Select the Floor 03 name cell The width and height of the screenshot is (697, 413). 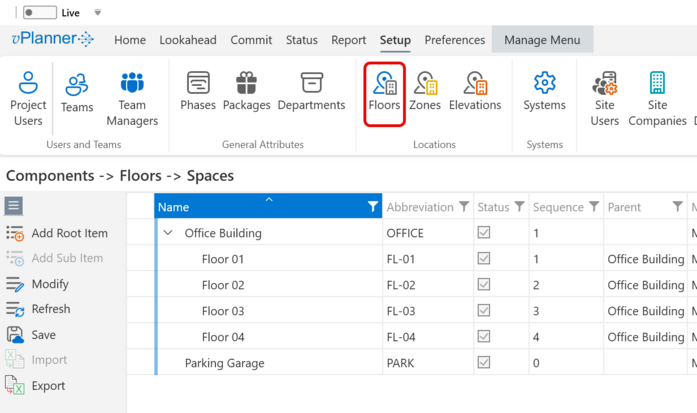click(223, 311)
